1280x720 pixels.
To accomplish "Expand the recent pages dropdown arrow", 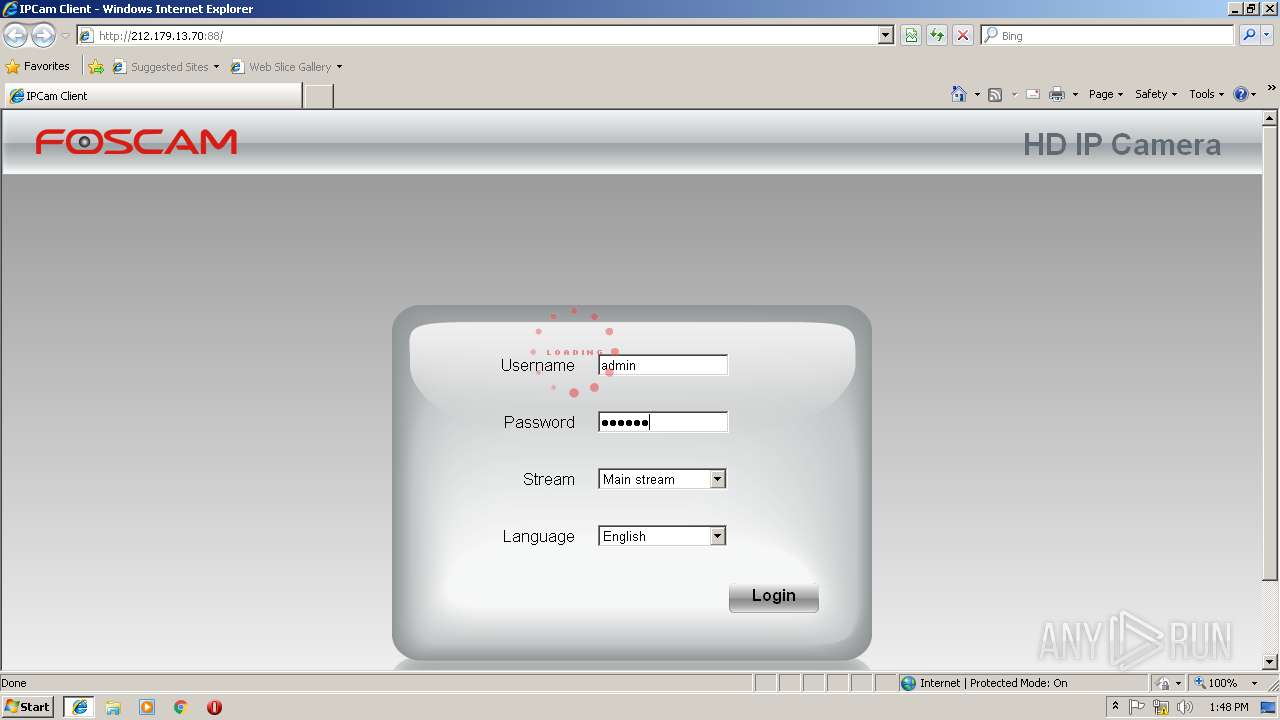I will [x=65, y=36].
